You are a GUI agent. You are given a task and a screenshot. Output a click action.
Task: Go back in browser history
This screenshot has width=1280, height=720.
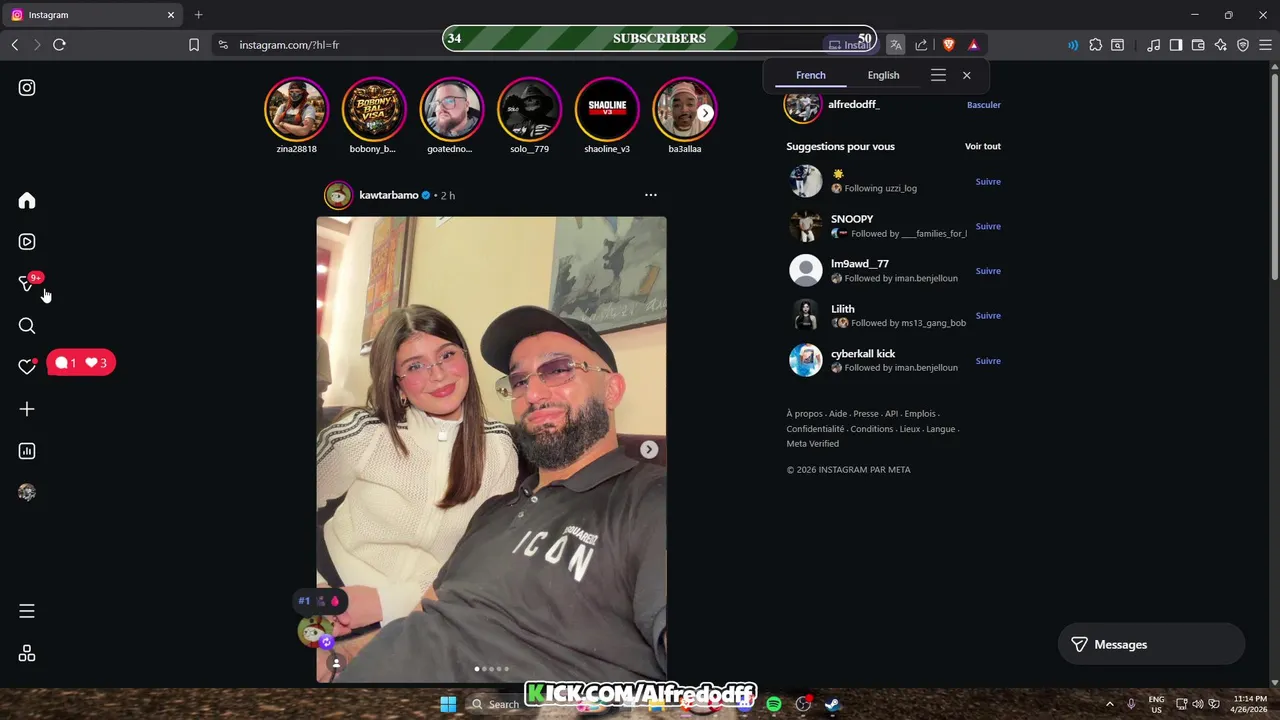point(15,45)
